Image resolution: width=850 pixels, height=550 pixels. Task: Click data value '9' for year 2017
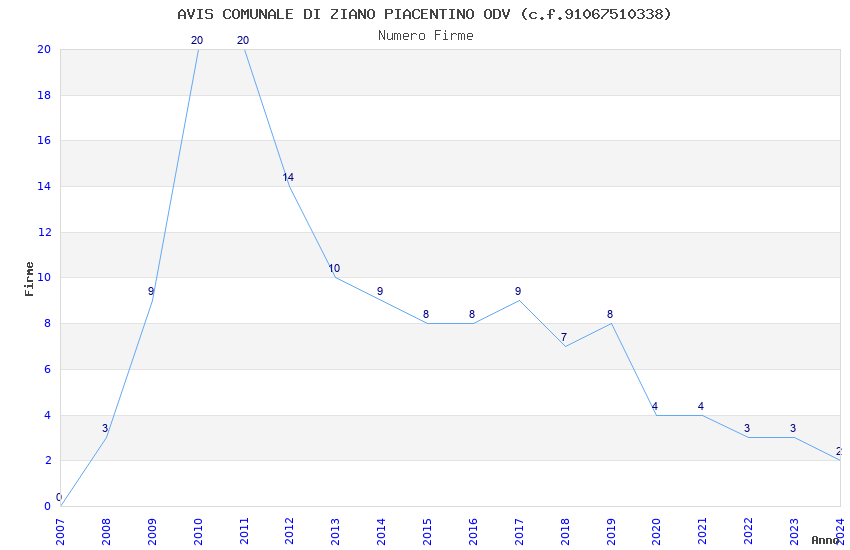(x=518, y=291)
